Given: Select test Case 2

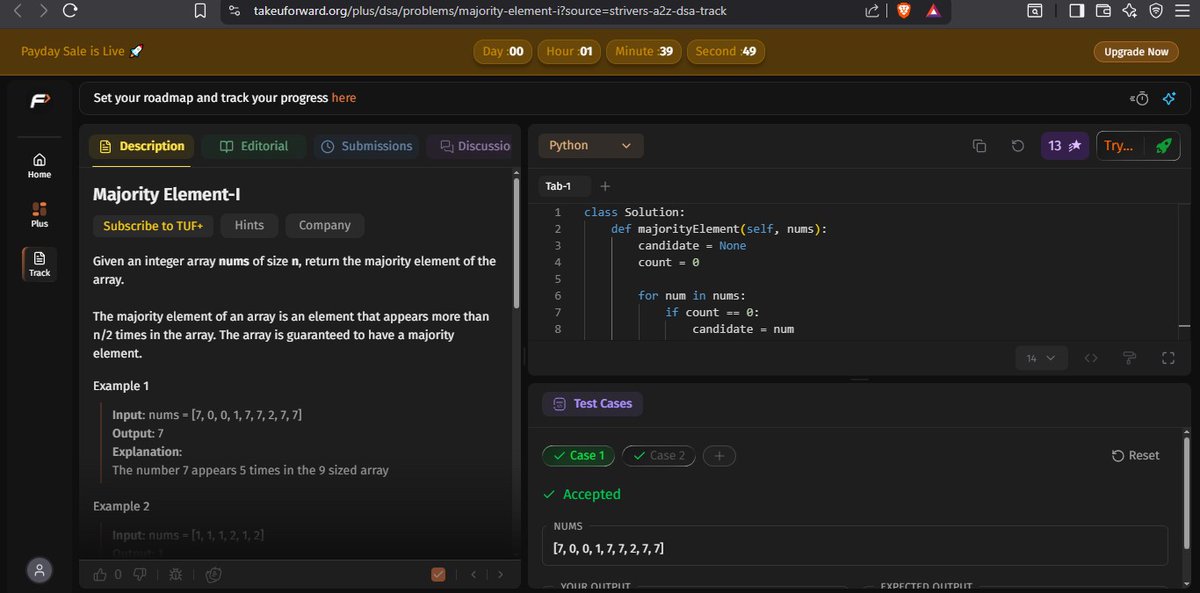Looking at the screenshot, I should tap(658, 456).
